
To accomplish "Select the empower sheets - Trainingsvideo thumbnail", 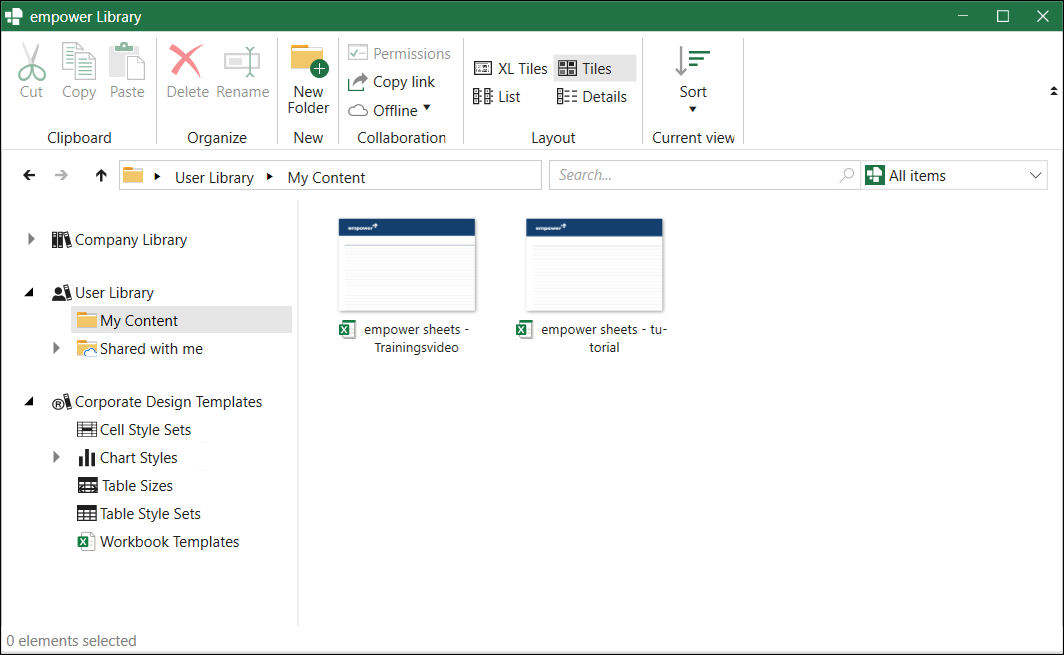I will [x=406, y=264].
